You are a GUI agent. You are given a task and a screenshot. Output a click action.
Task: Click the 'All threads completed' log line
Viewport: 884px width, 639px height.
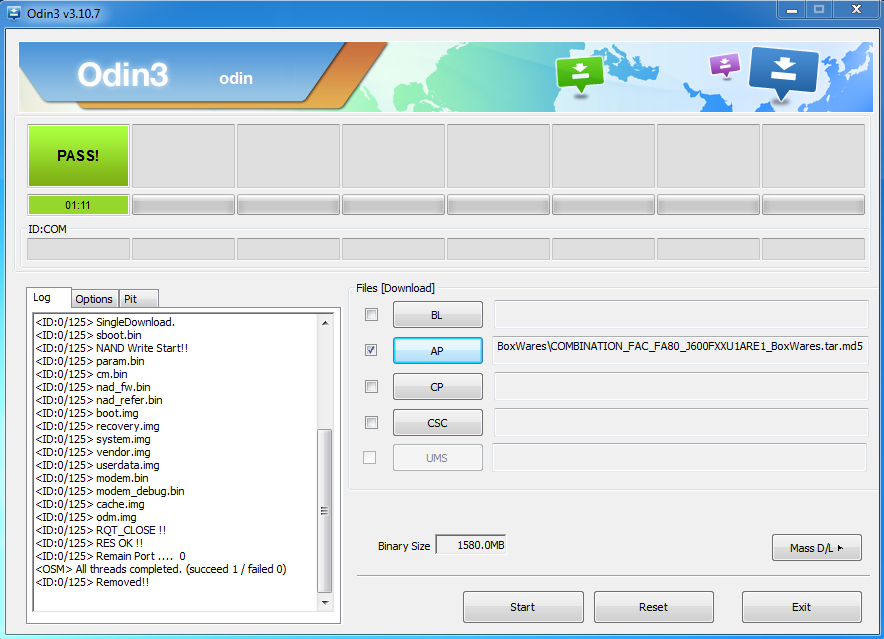[x=161, y=569]
